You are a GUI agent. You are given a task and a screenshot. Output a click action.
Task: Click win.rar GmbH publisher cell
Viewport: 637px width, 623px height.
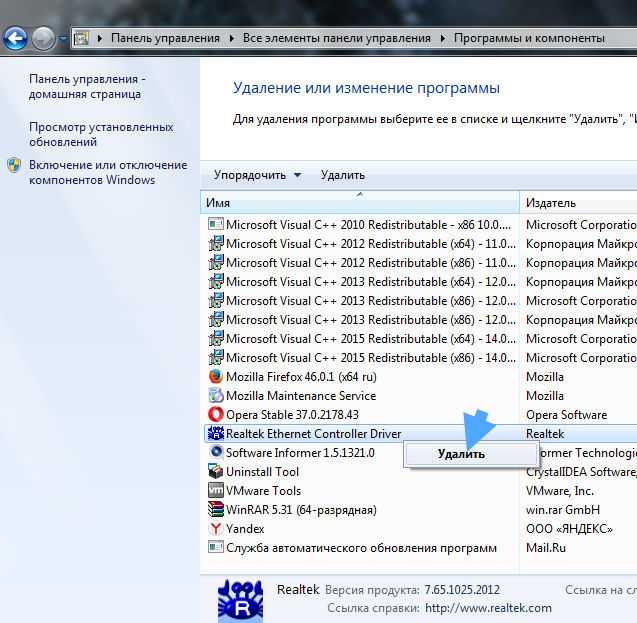[x=563, y=510]
